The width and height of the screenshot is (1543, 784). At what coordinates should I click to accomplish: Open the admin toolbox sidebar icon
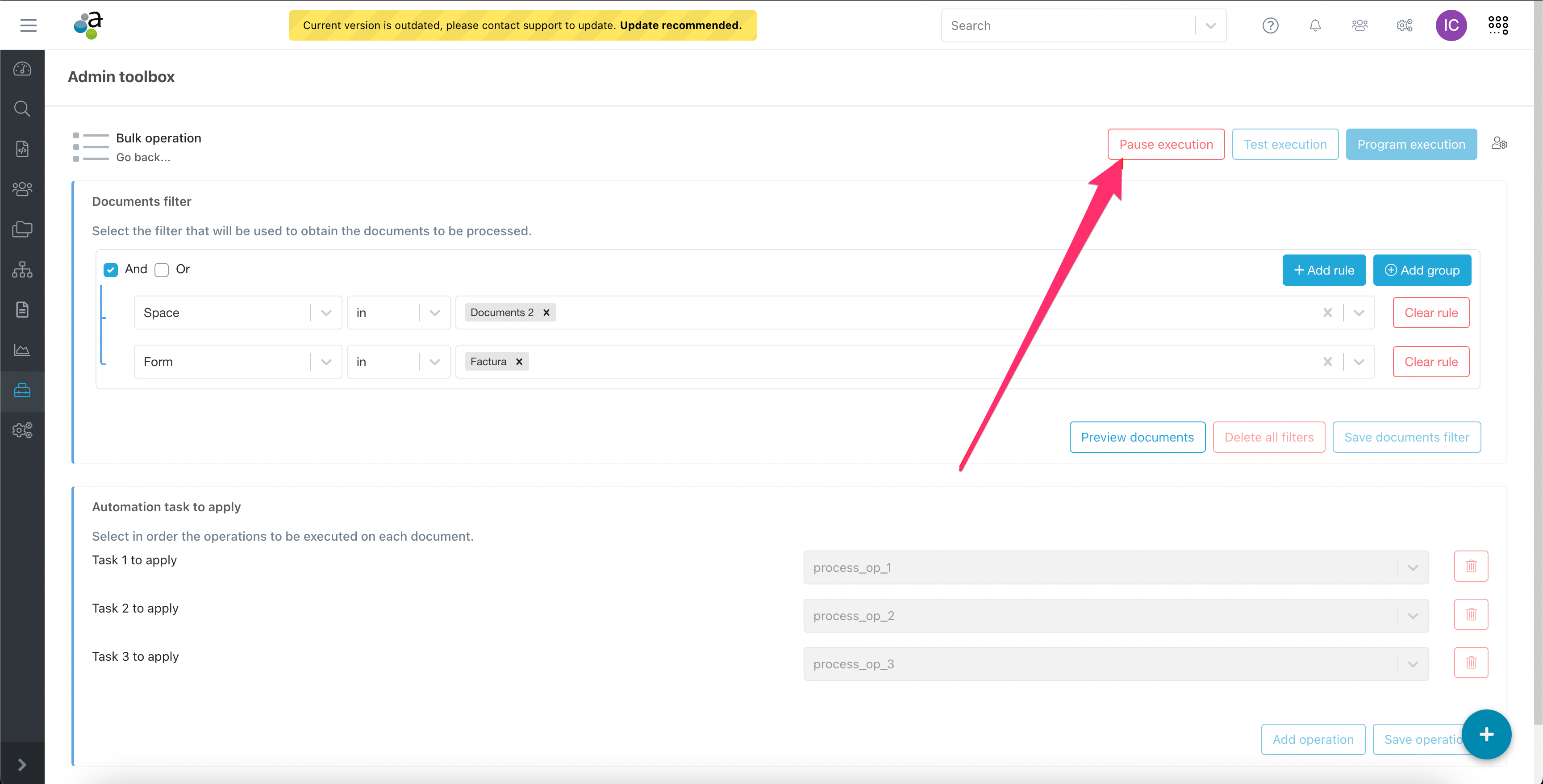pos(22,391)
